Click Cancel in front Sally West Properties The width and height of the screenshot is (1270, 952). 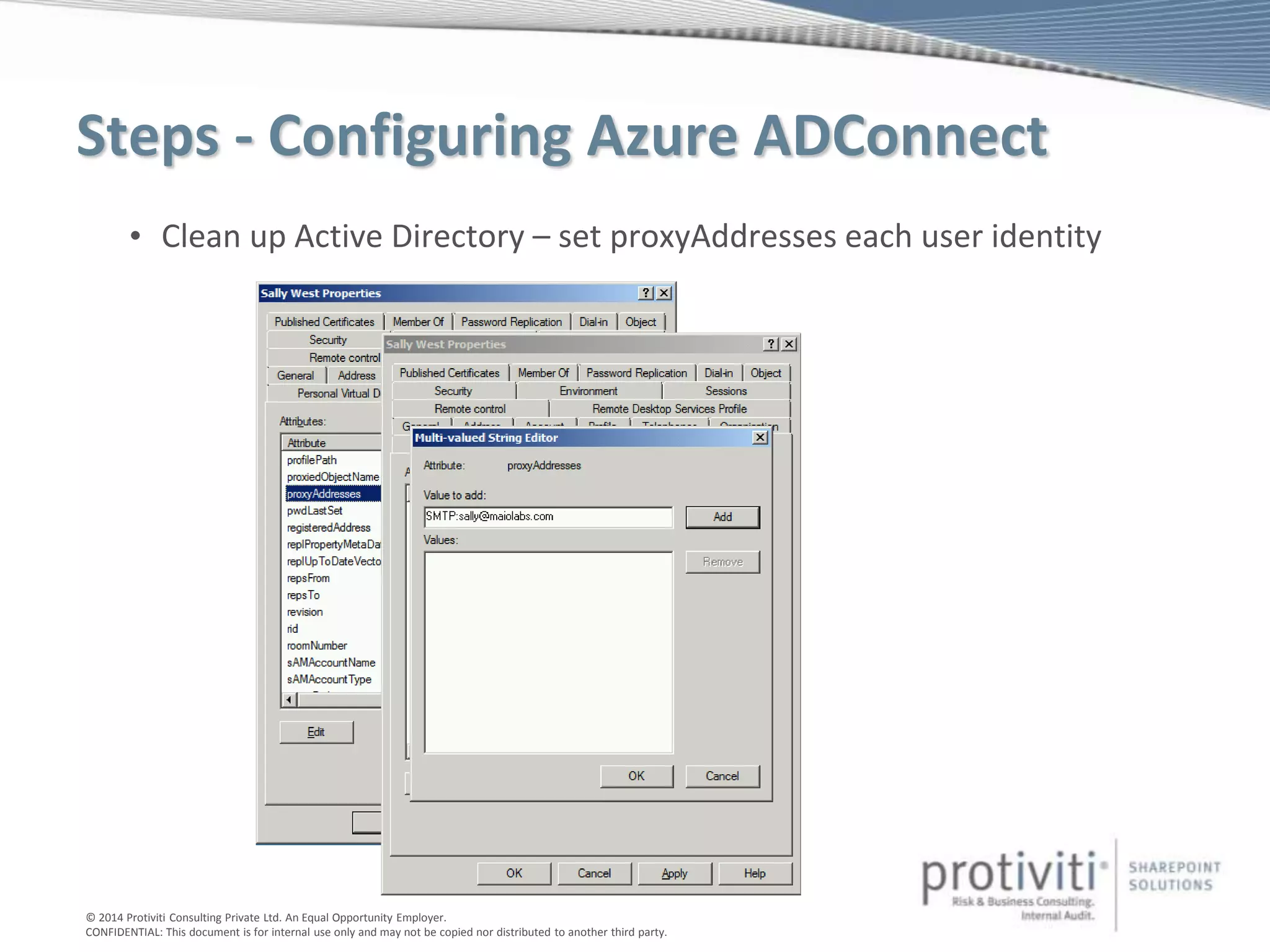(x=594, y=873)
